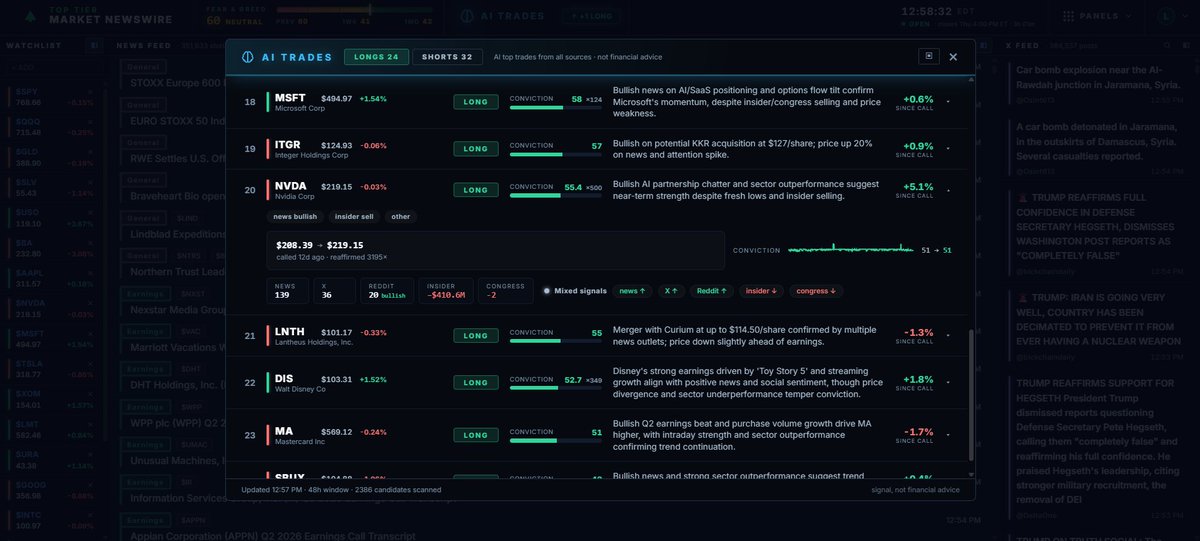Viewport: 1200px width, 541px height.
Task: Click the AI Trades list scrollbar thumb
Action: 971,397
